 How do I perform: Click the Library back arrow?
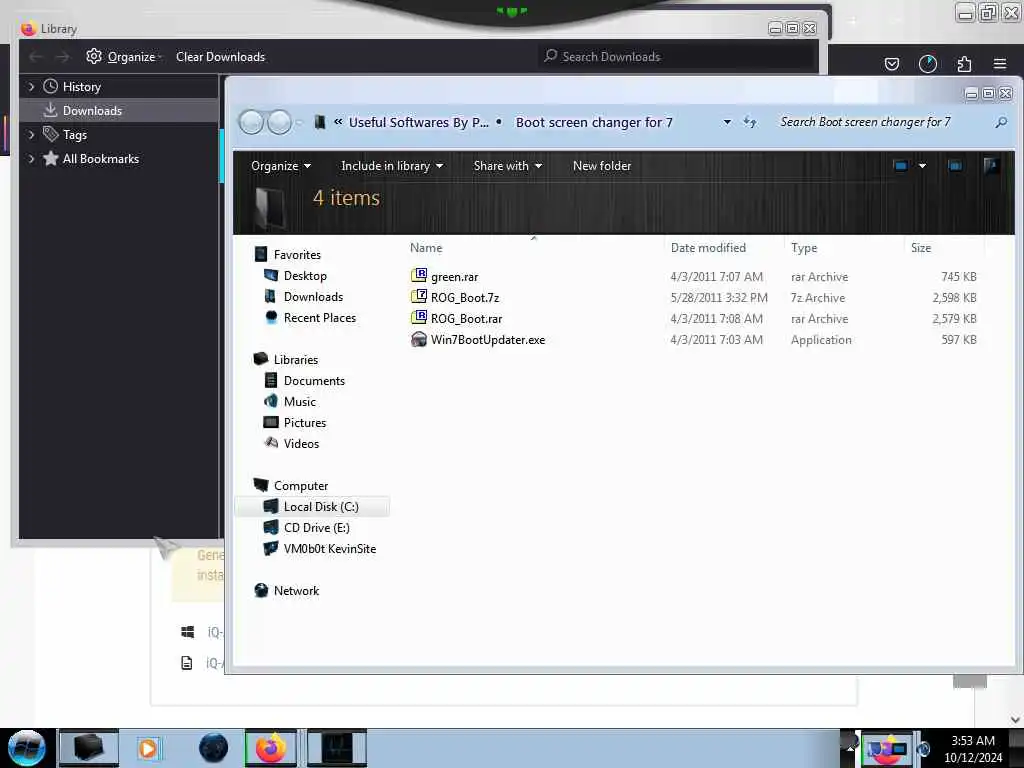[x=36, y=57]
